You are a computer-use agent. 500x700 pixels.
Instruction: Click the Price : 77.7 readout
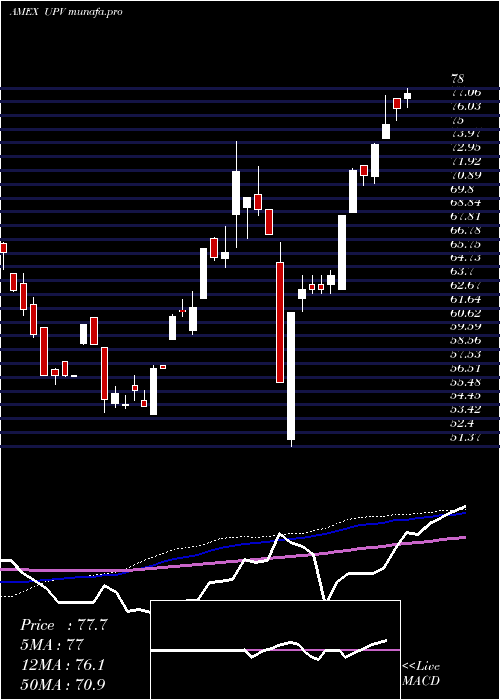[64, 625]
